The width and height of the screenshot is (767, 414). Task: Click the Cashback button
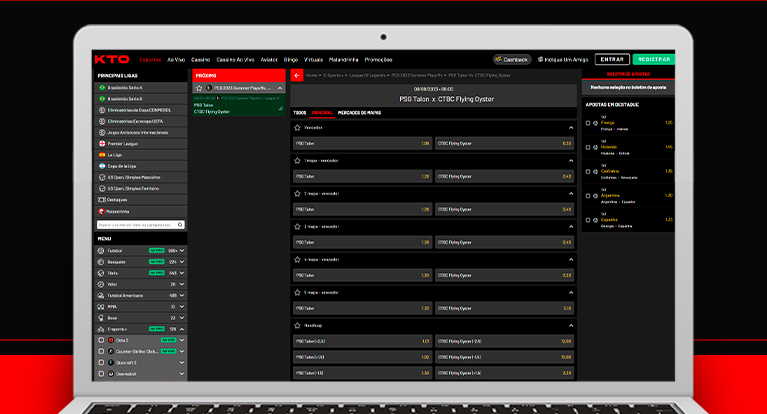512,59
